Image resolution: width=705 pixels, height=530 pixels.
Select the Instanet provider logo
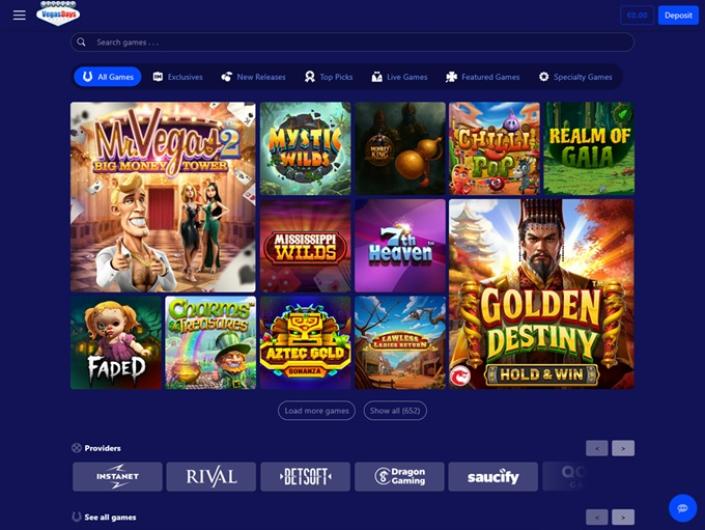(x=117, y=477)
